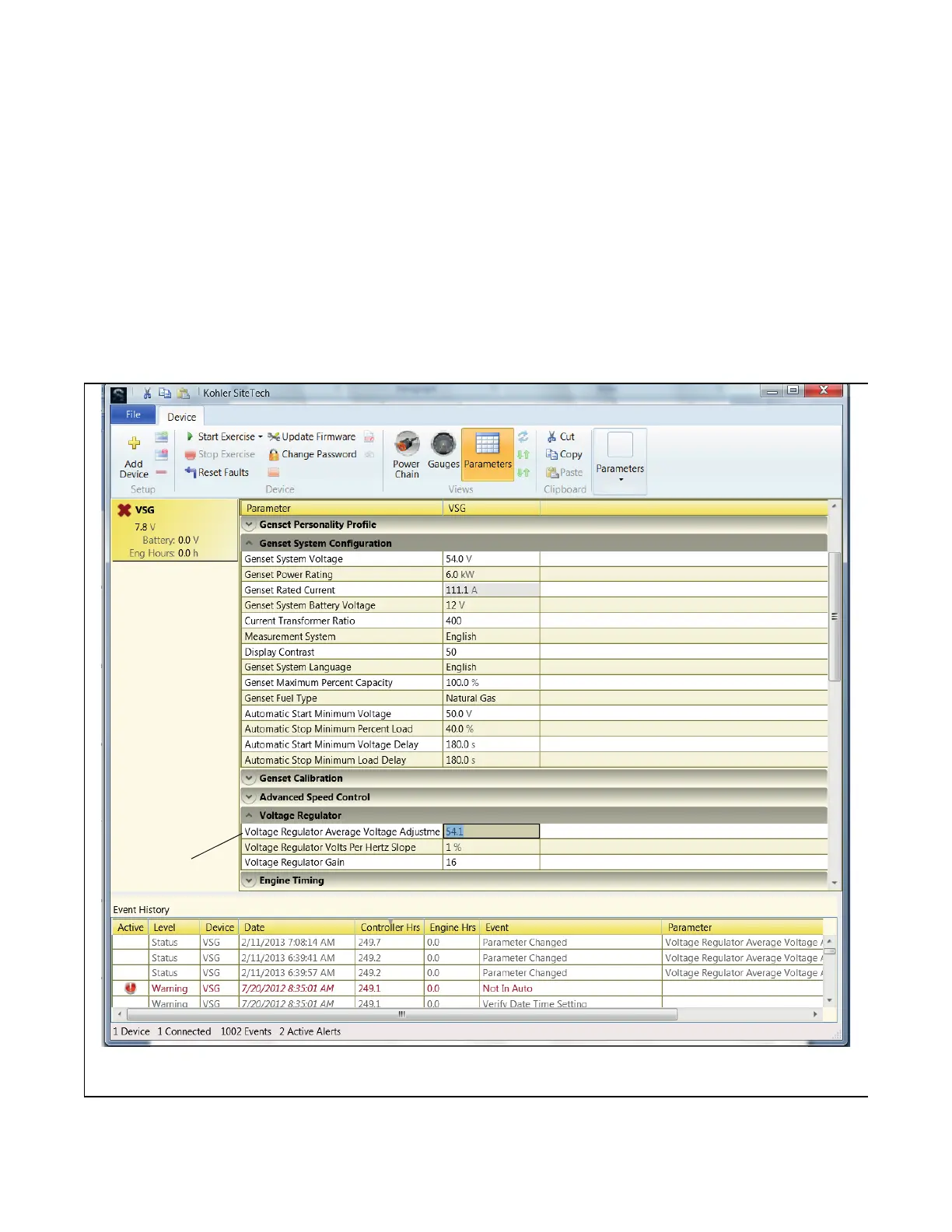Click the Active column header
The image size is (952, 1232).
click(130, 928)
